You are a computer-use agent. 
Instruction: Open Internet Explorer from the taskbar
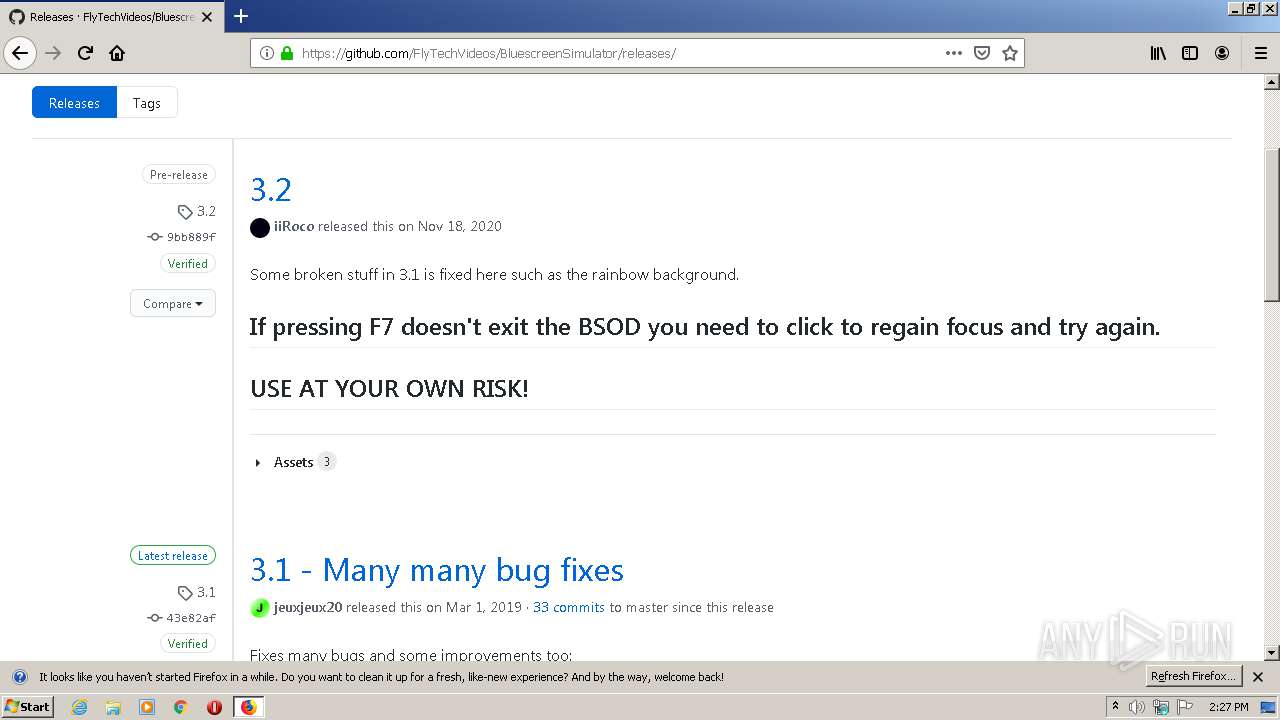coord(80,707)
